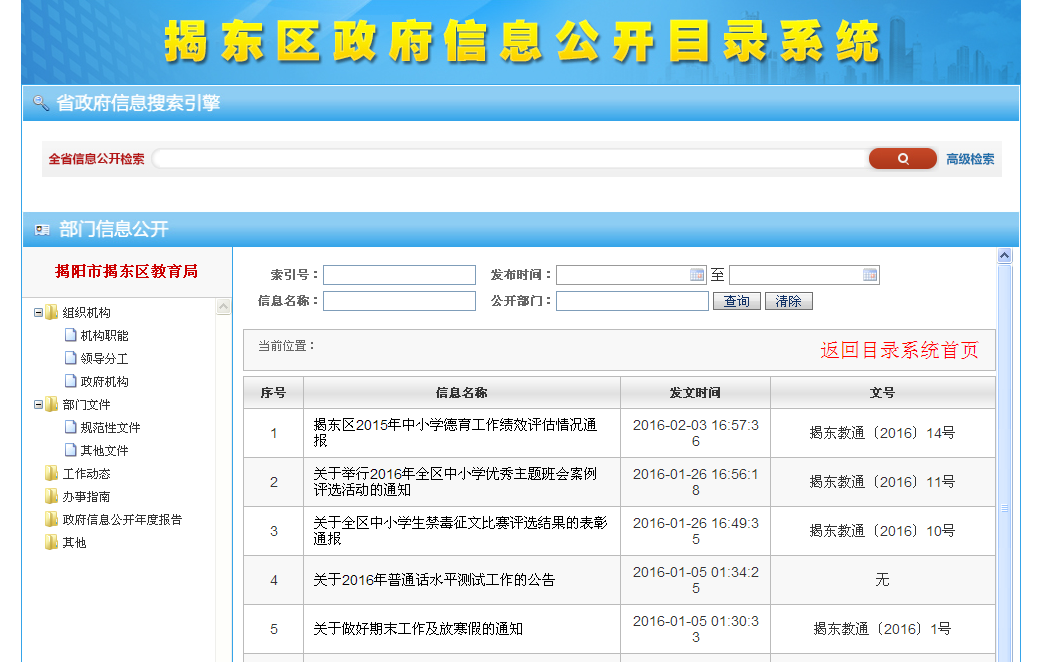This screenshot has width=1053, height=662.
Task: Click the 机构职能 document icon
Action: coord(71,334)
